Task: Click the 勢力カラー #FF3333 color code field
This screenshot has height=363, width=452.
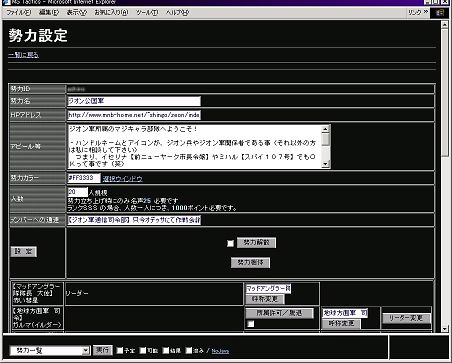Action: point(84,178)
